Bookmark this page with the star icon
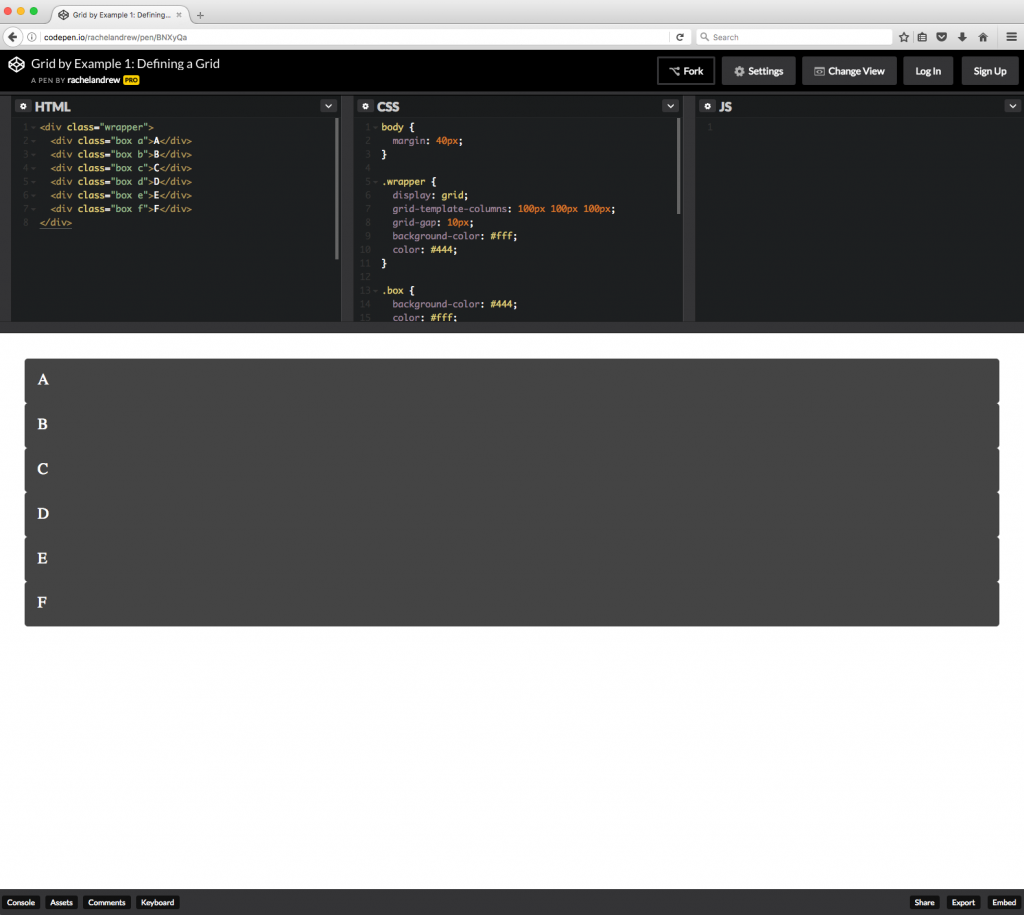1024x915 pixels. (x=904, y=37)
